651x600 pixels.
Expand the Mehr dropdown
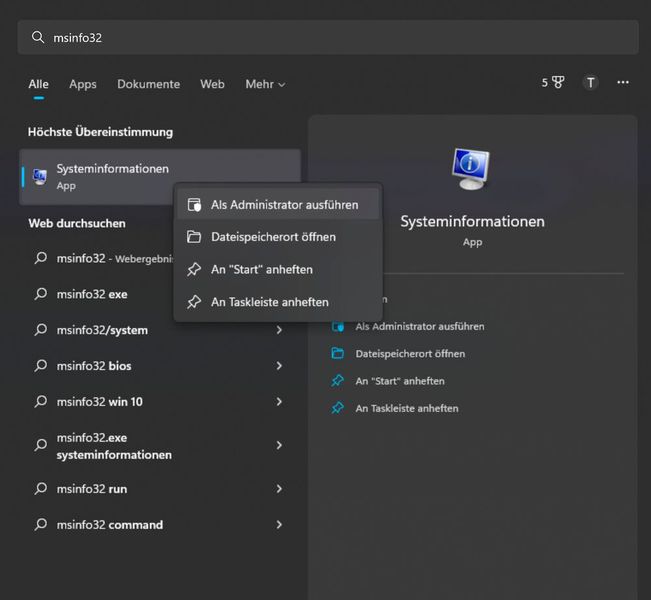click(265, 84)
